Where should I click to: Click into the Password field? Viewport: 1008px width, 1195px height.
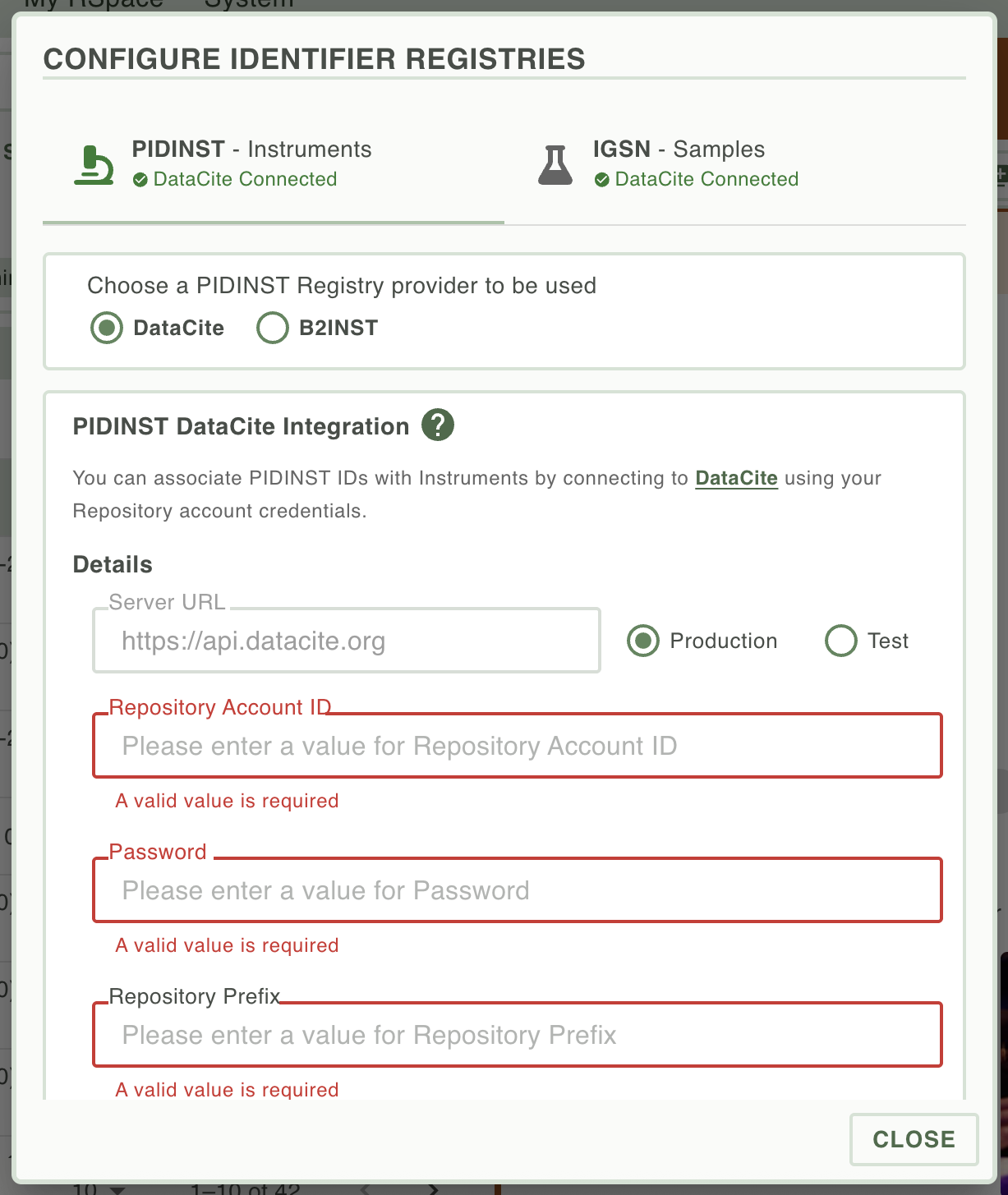tap(518, 890)
